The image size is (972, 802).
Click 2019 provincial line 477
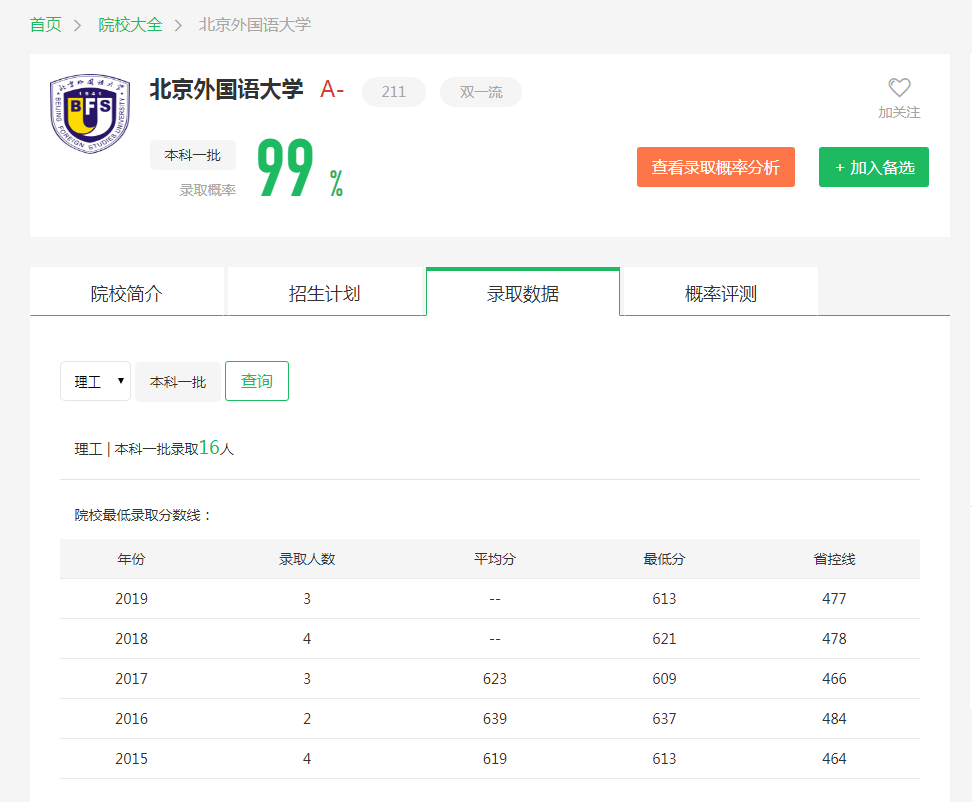click(x=834, y=599)
